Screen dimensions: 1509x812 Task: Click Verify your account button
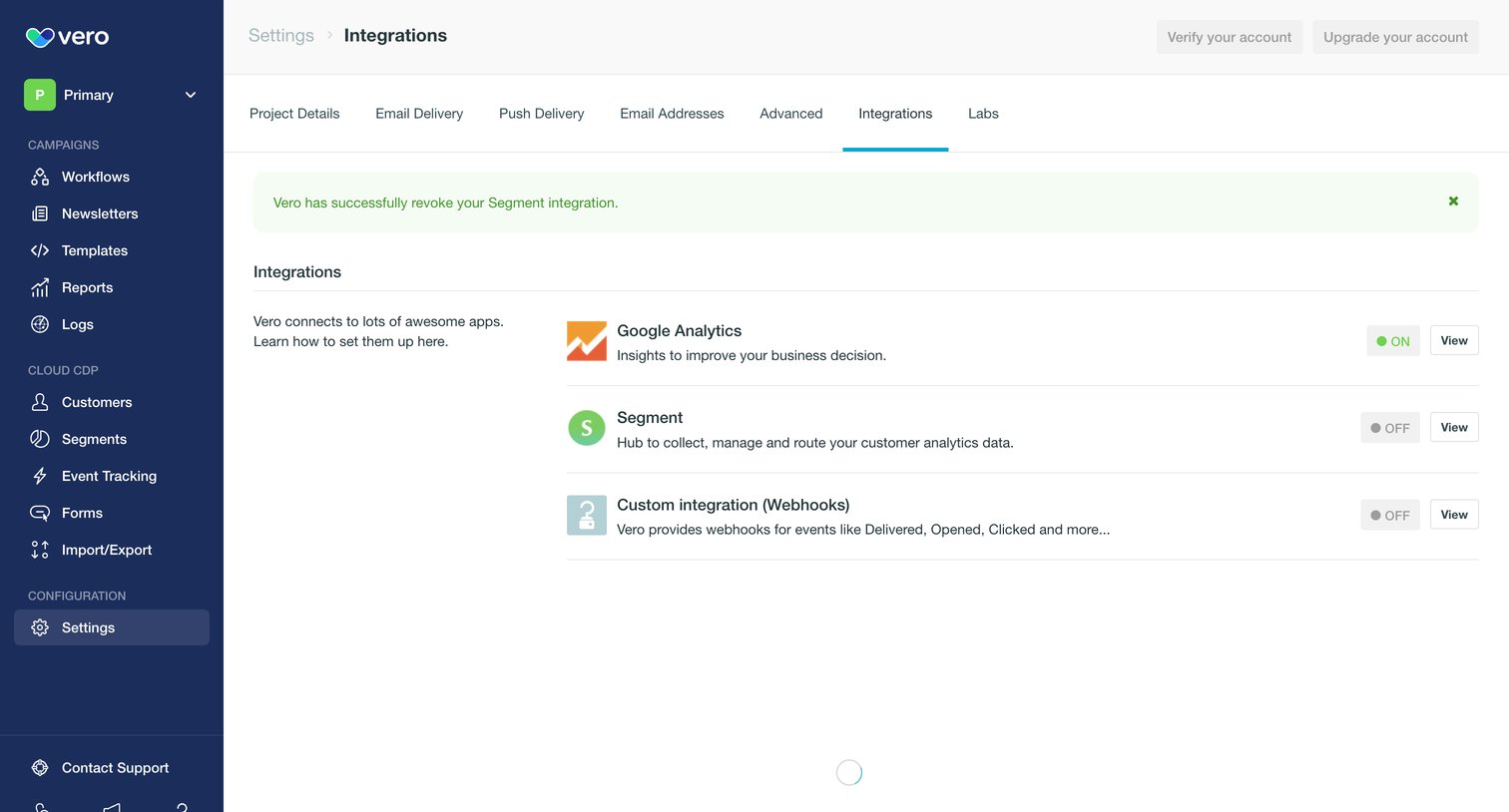click(1230, 37)
